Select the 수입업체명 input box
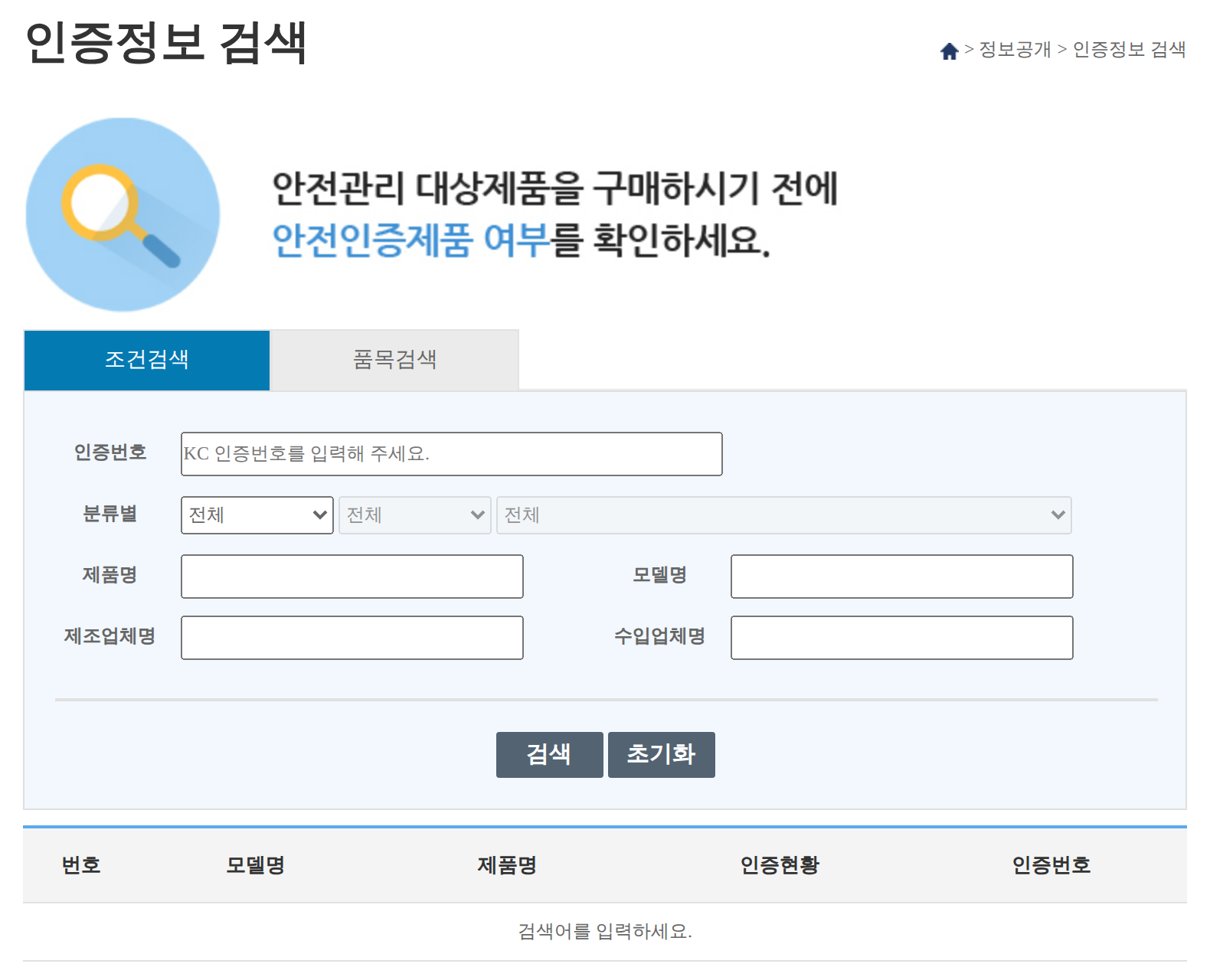Viewport: 1210px width, 980px height. click(x=902, y=638)
